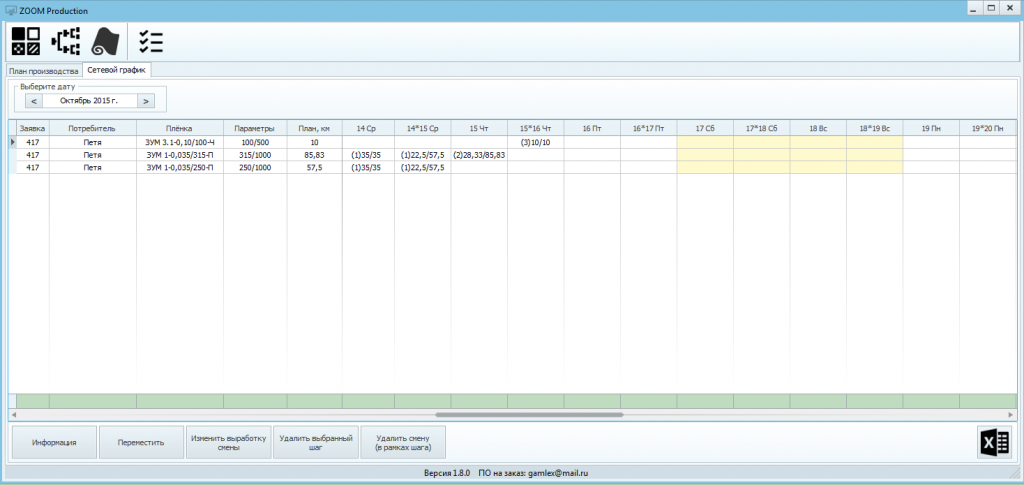Click Изменить выработку смены button
This screenshot has width=1024, height=485.
(228, 442)
